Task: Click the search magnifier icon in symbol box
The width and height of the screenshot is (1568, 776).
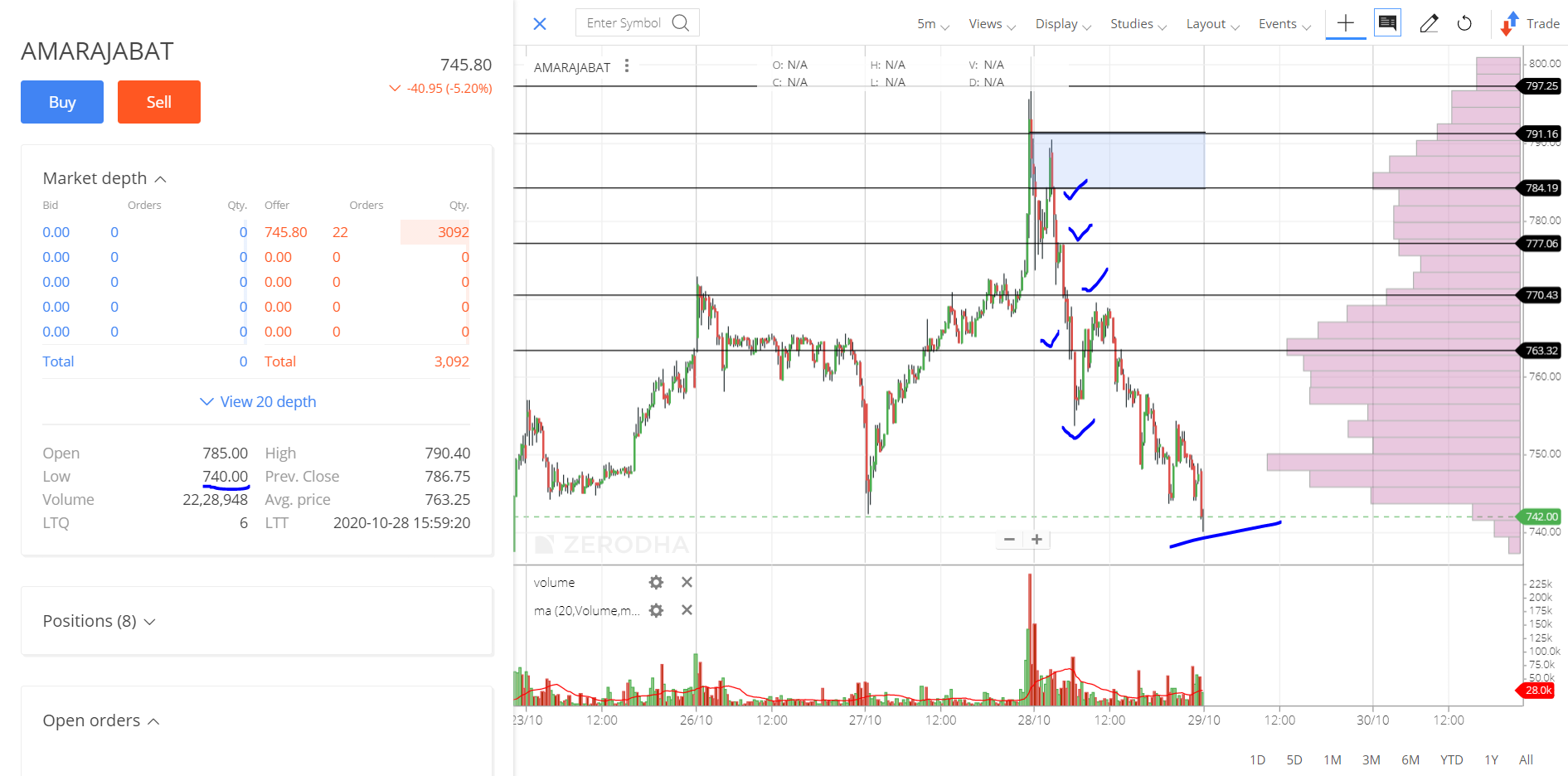Action: coord(681,22)
